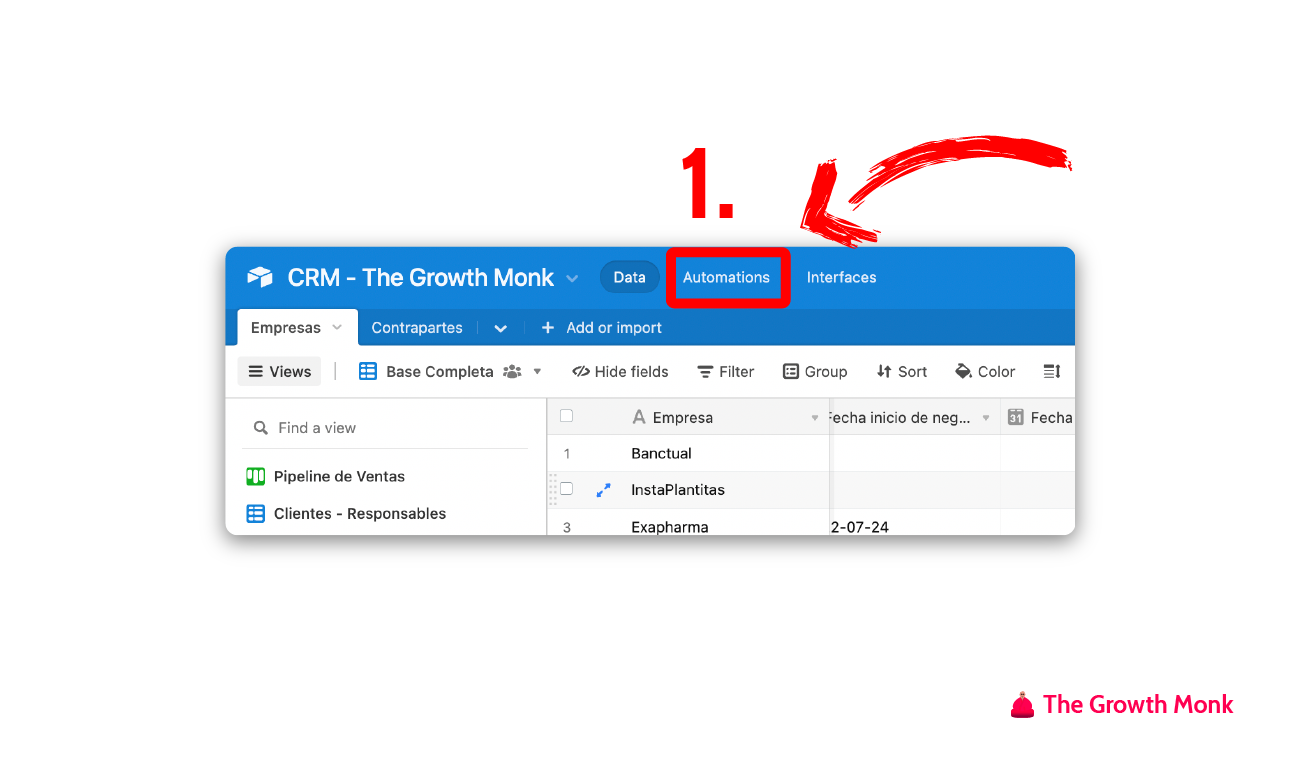Open the Base Completa view name

[x=440, y=371]
